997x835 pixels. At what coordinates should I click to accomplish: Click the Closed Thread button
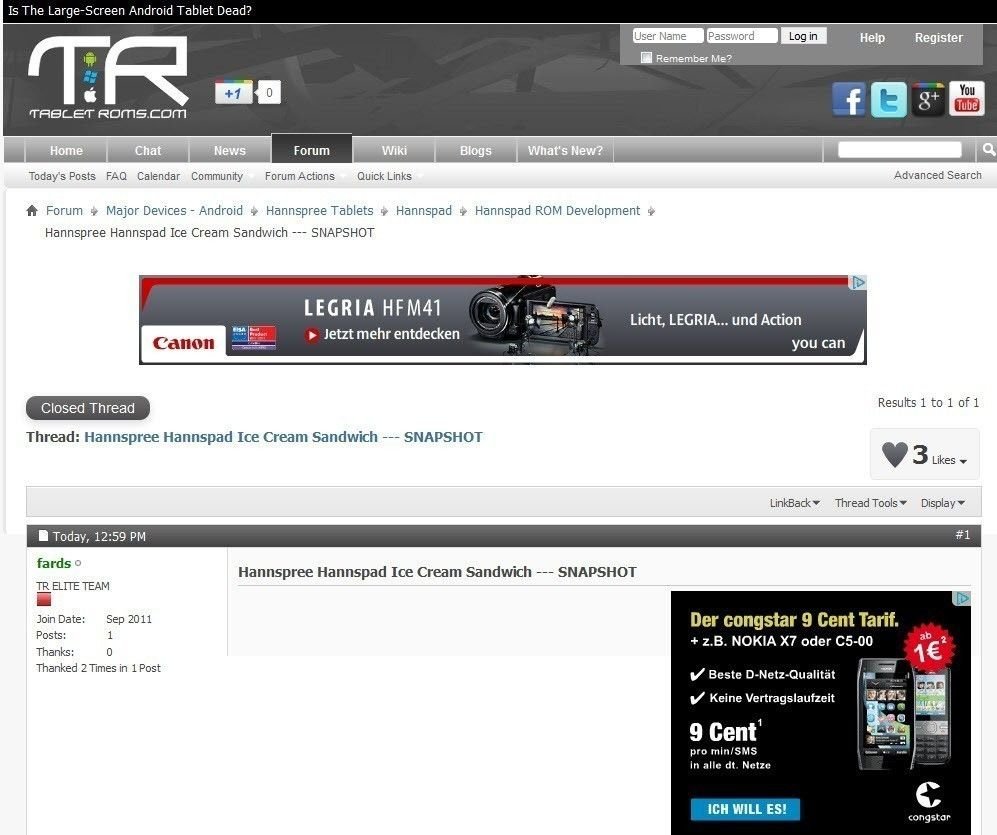(88, 408)
